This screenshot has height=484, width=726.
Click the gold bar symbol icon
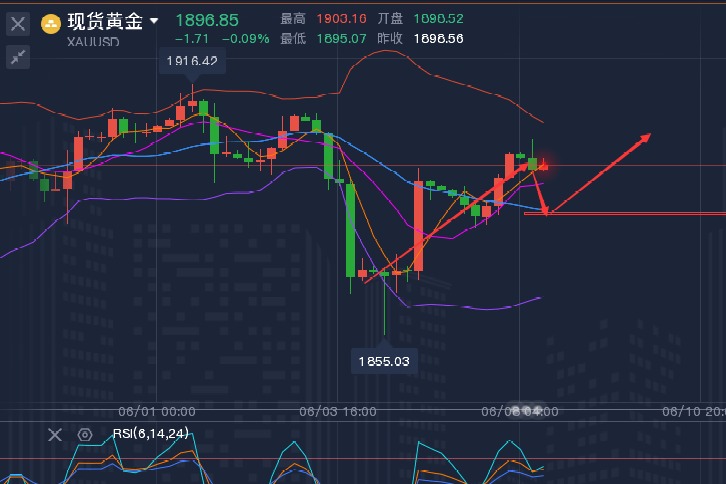pyautogui.click(x=50, y=22)
